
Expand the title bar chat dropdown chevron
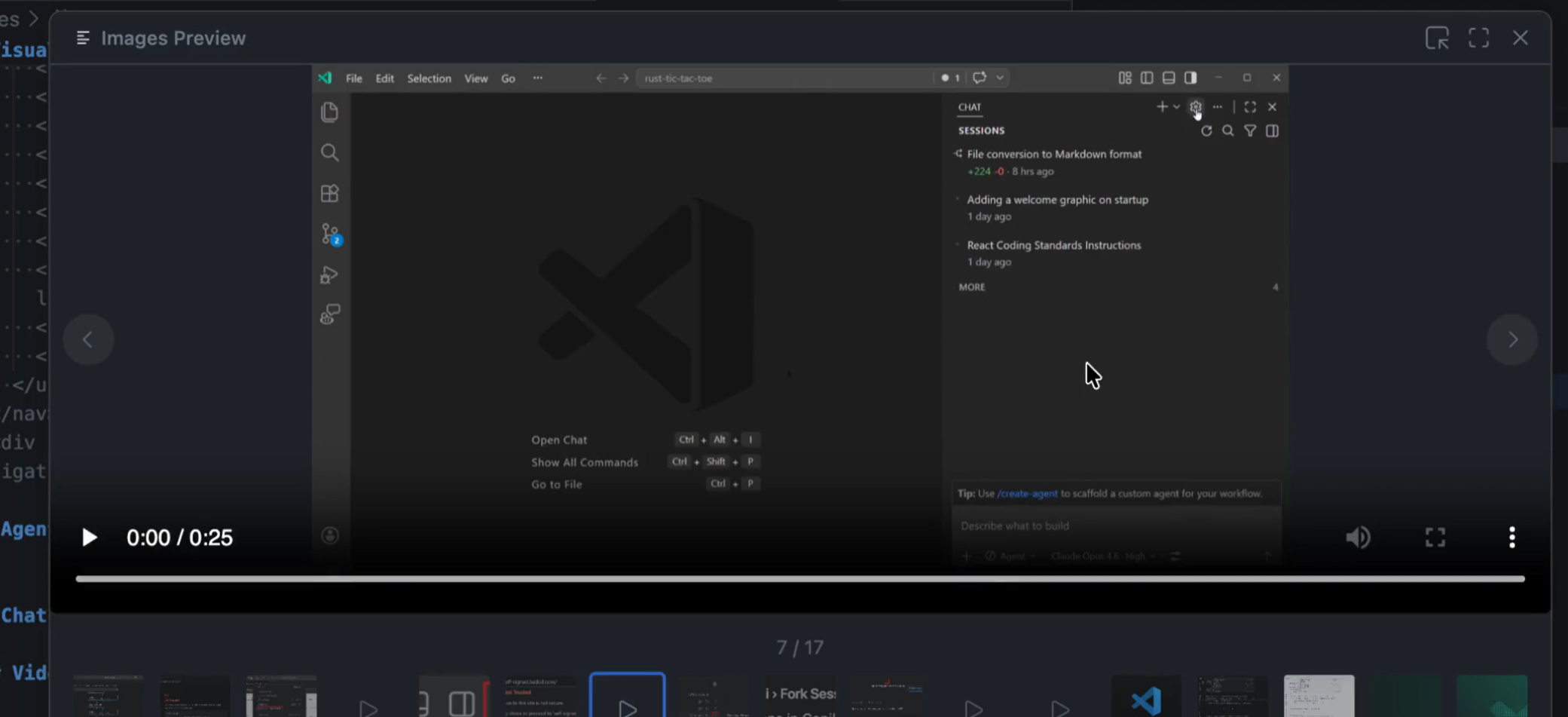coord(1000,78)
